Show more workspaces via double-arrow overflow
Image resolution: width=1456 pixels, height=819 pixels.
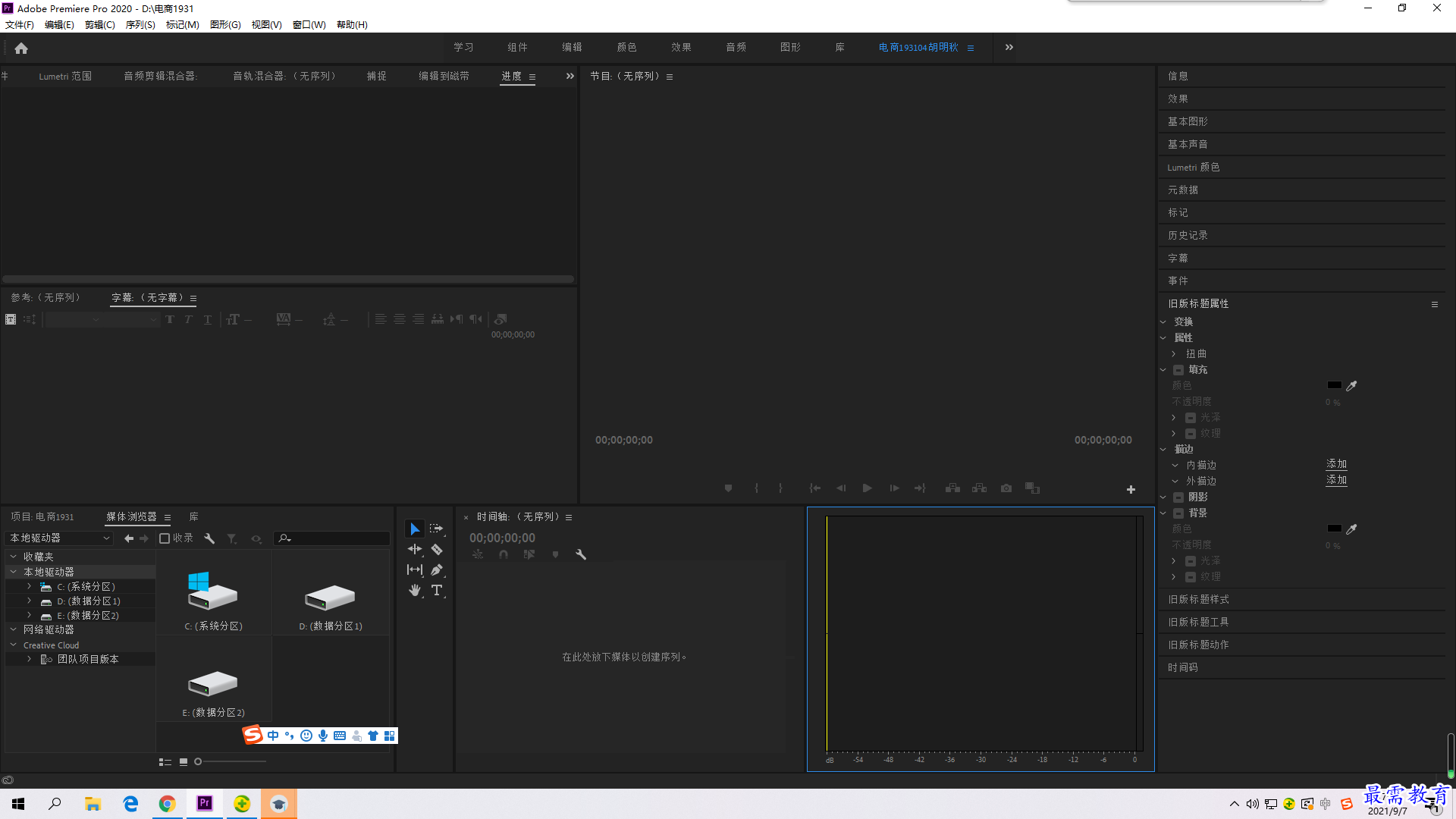click(1009, 47)
